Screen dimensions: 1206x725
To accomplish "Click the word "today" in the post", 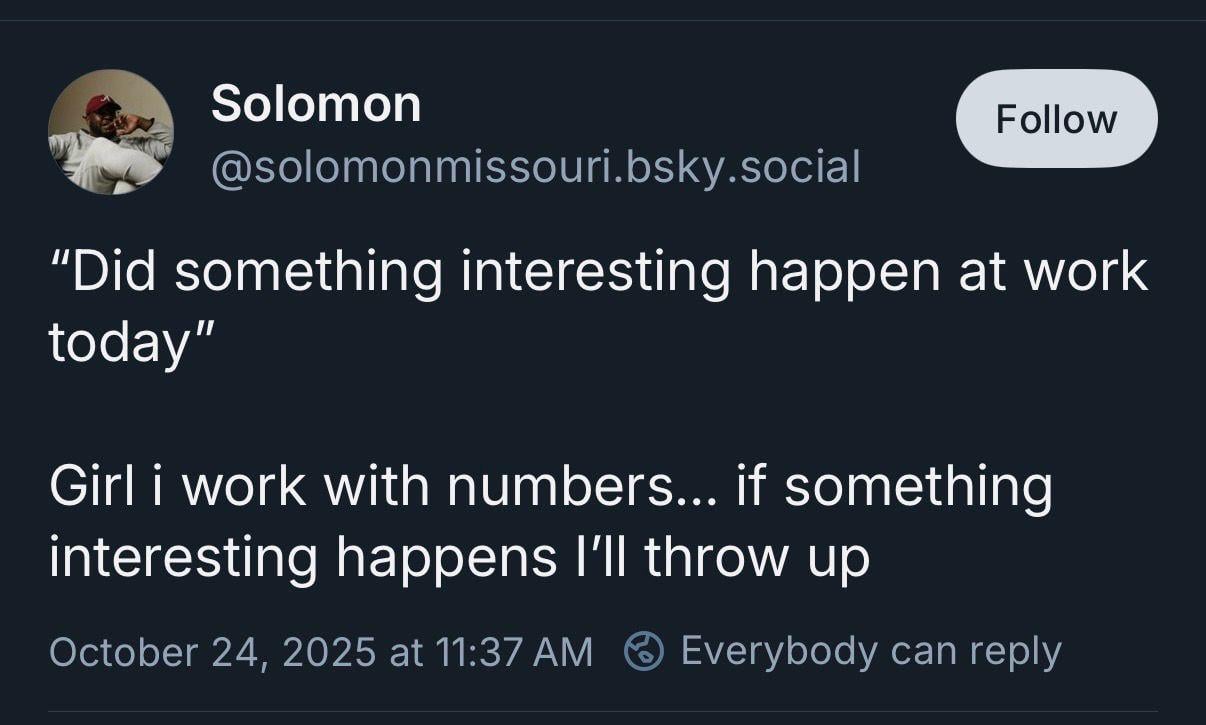I will [x=118, y=343].
